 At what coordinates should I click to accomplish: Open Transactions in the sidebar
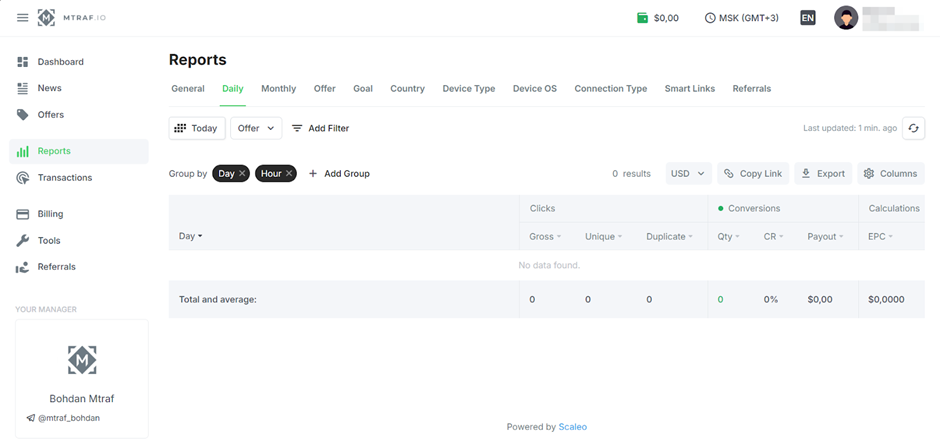64,178
